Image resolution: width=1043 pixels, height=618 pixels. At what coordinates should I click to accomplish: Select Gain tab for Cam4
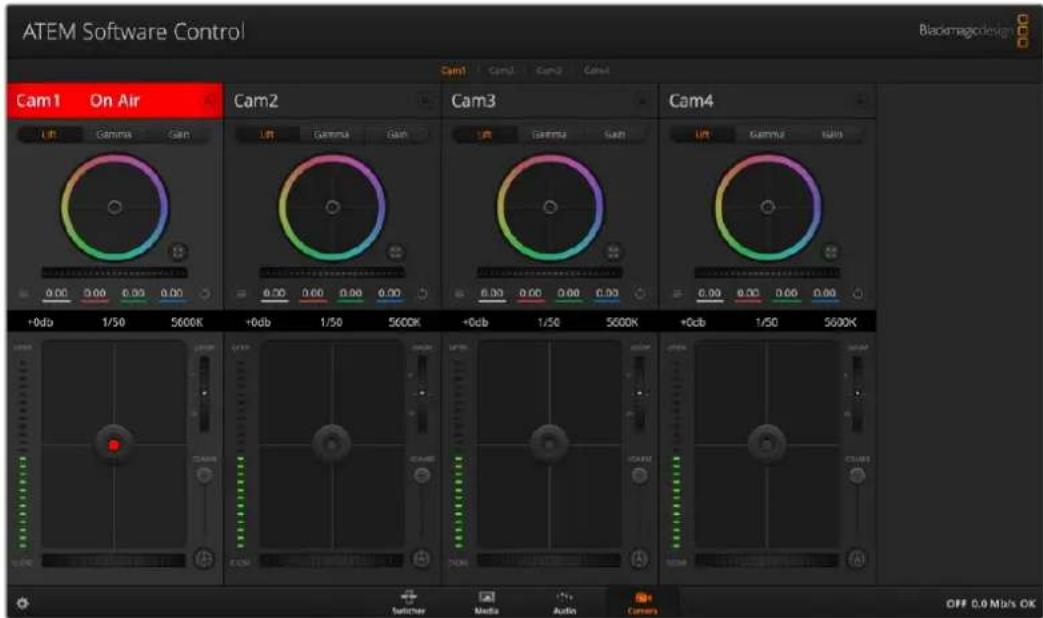coord(831,134)
